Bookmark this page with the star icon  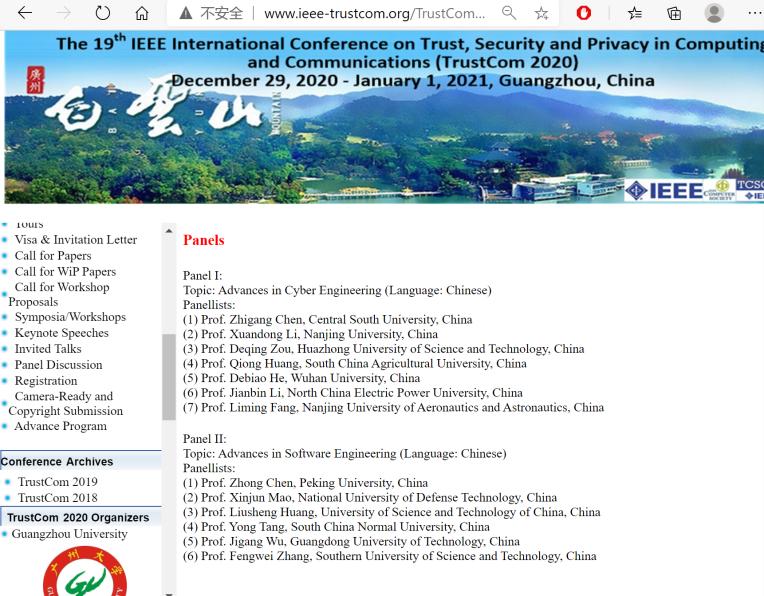pyautogui.click(x=541, y=13)
